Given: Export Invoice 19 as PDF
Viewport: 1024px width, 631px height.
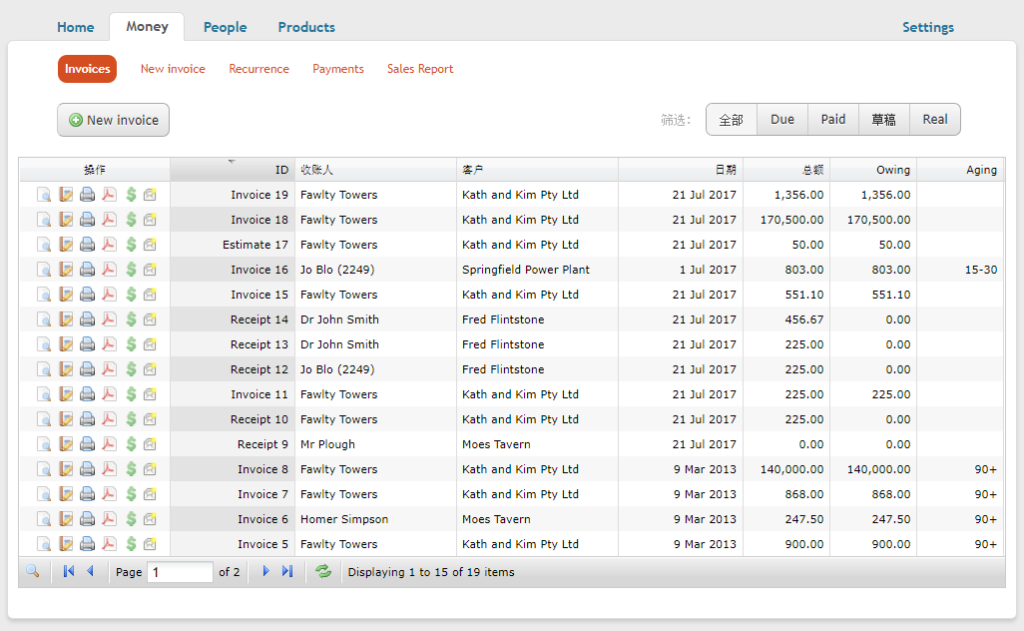Looking at the screenshot, I should point(109,195).
